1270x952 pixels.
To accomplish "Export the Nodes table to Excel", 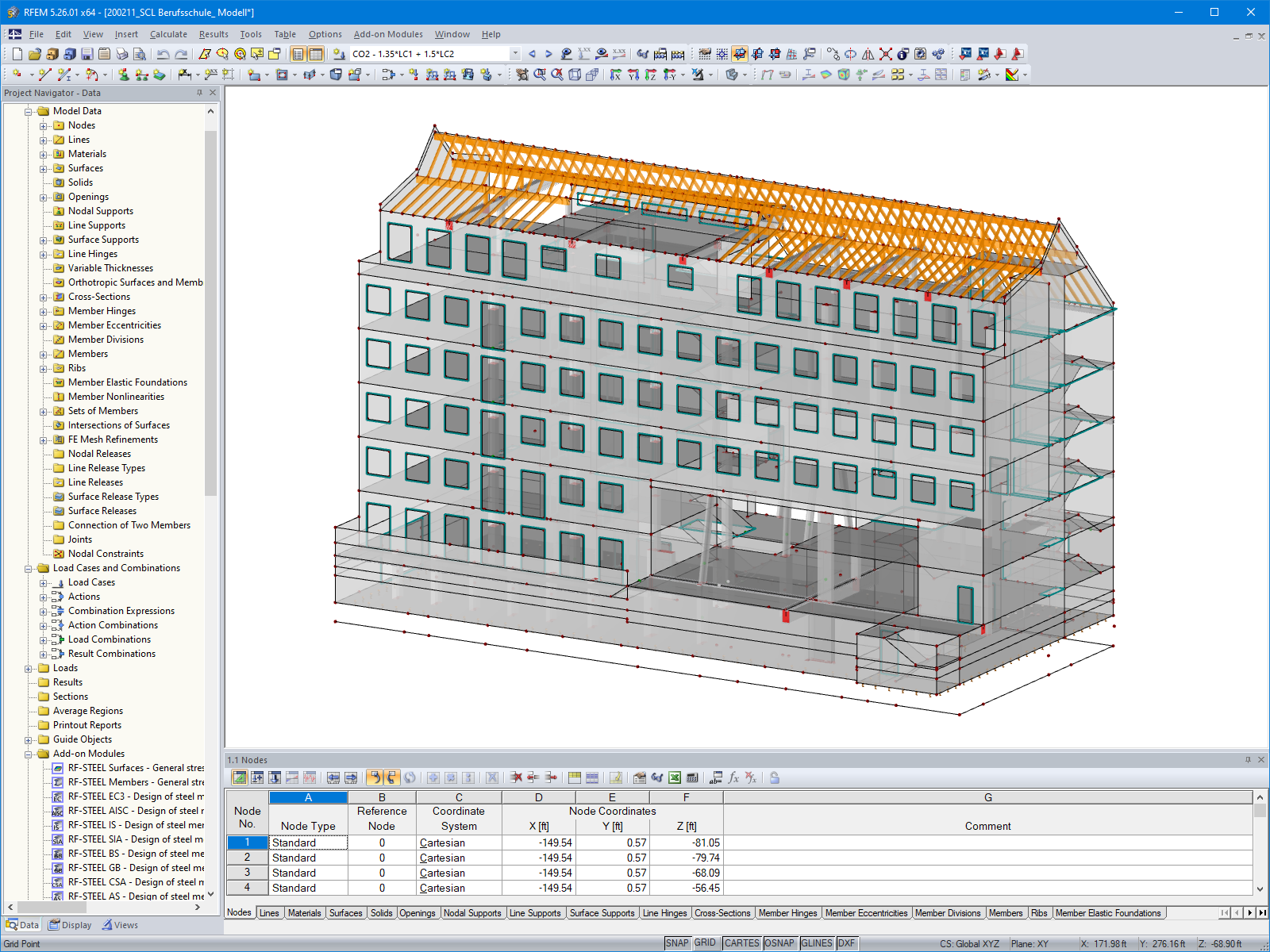I will click(674, 777).
